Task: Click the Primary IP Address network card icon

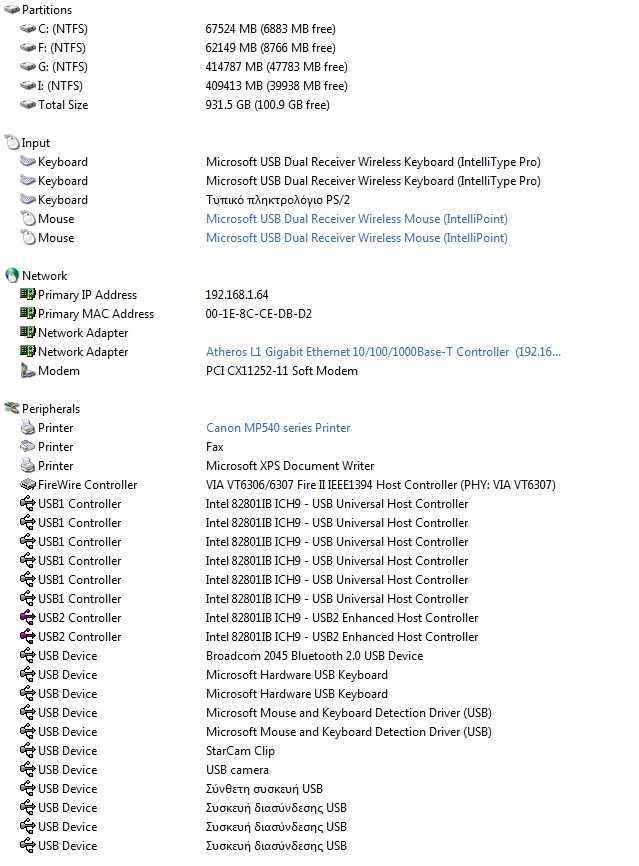Action: [28, 294]
